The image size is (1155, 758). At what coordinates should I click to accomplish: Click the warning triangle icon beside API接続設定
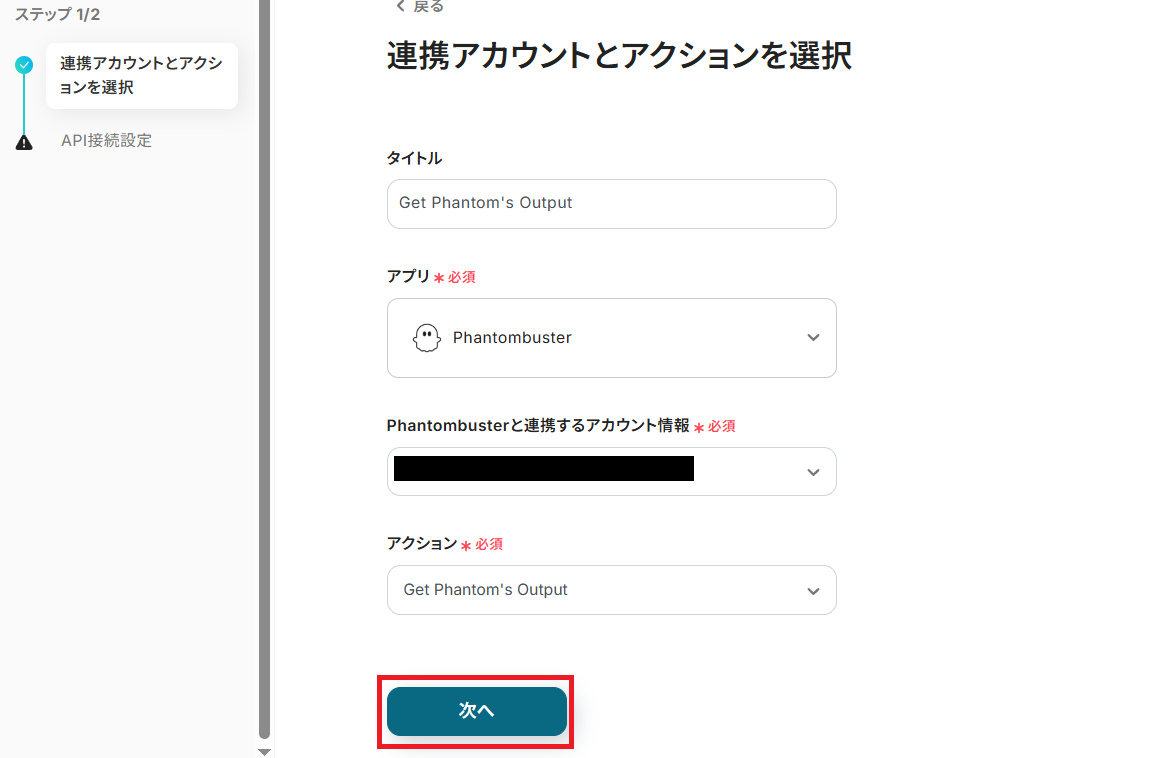(24, 142)
